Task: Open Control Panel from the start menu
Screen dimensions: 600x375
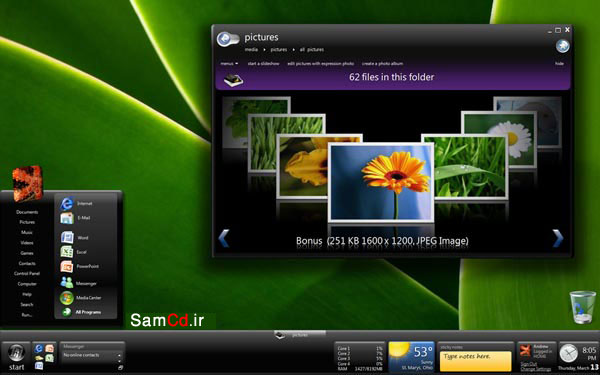Action: [27, 274]
